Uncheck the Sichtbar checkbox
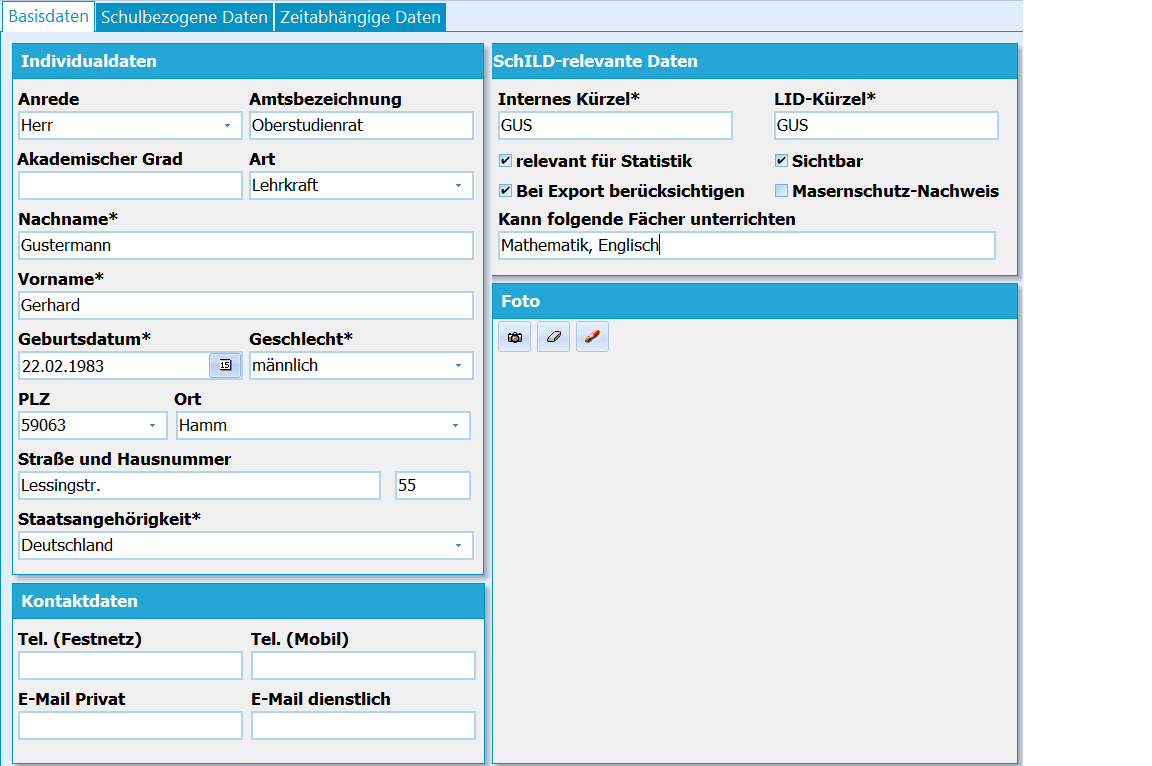Viewport: 1152px width, 766px height. 782,161
